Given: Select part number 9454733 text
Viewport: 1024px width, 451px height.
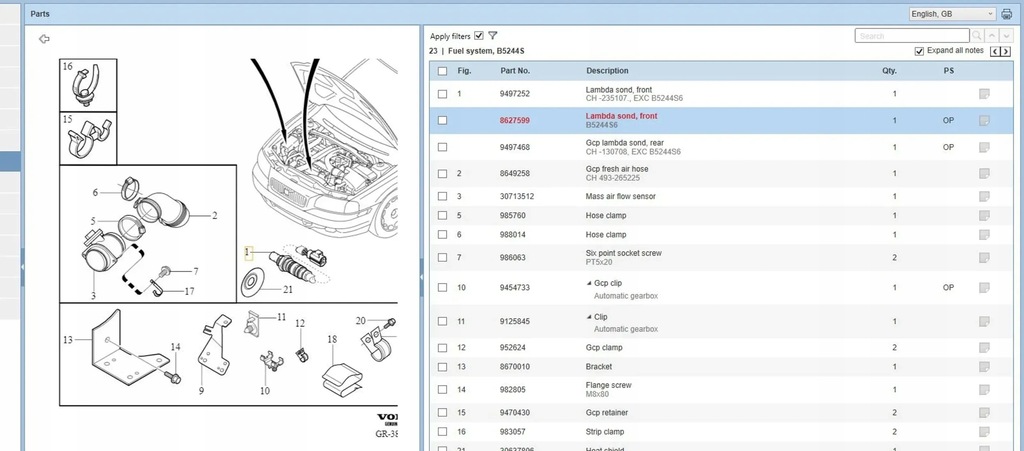Looking at the screenshot, I should pyautogui.click(x=515, y=288).
